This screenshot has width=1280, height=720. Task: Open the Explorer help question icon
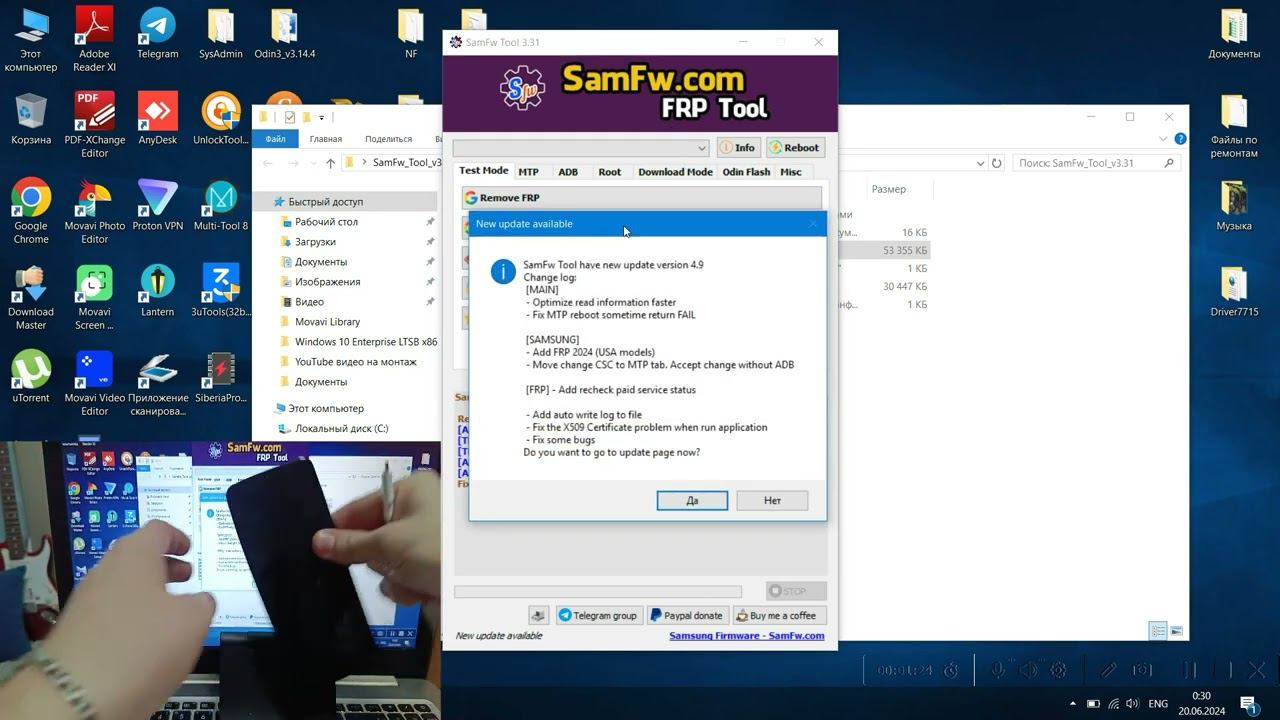point(1181,139)
